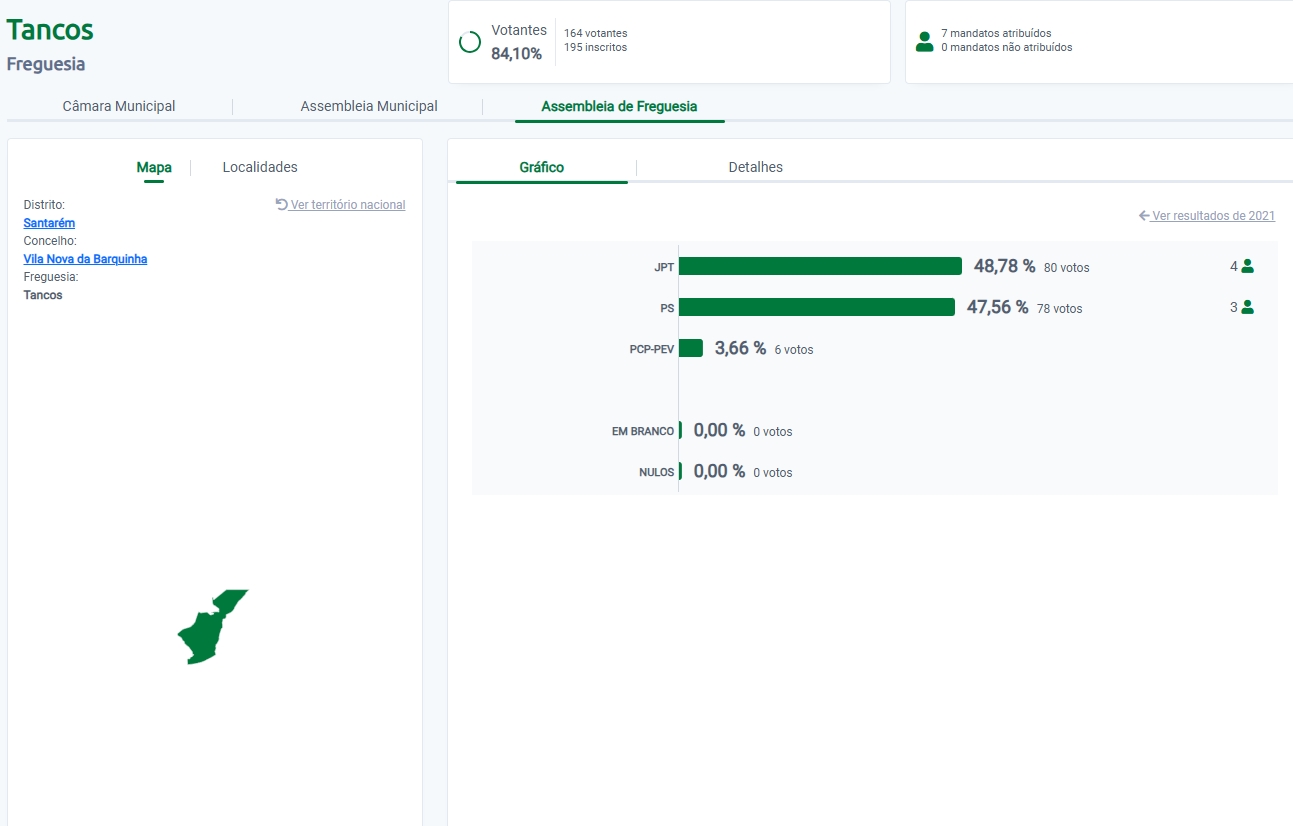
Task: Follow the Vila Nova da Barquinha link
Action: [85, 259]
